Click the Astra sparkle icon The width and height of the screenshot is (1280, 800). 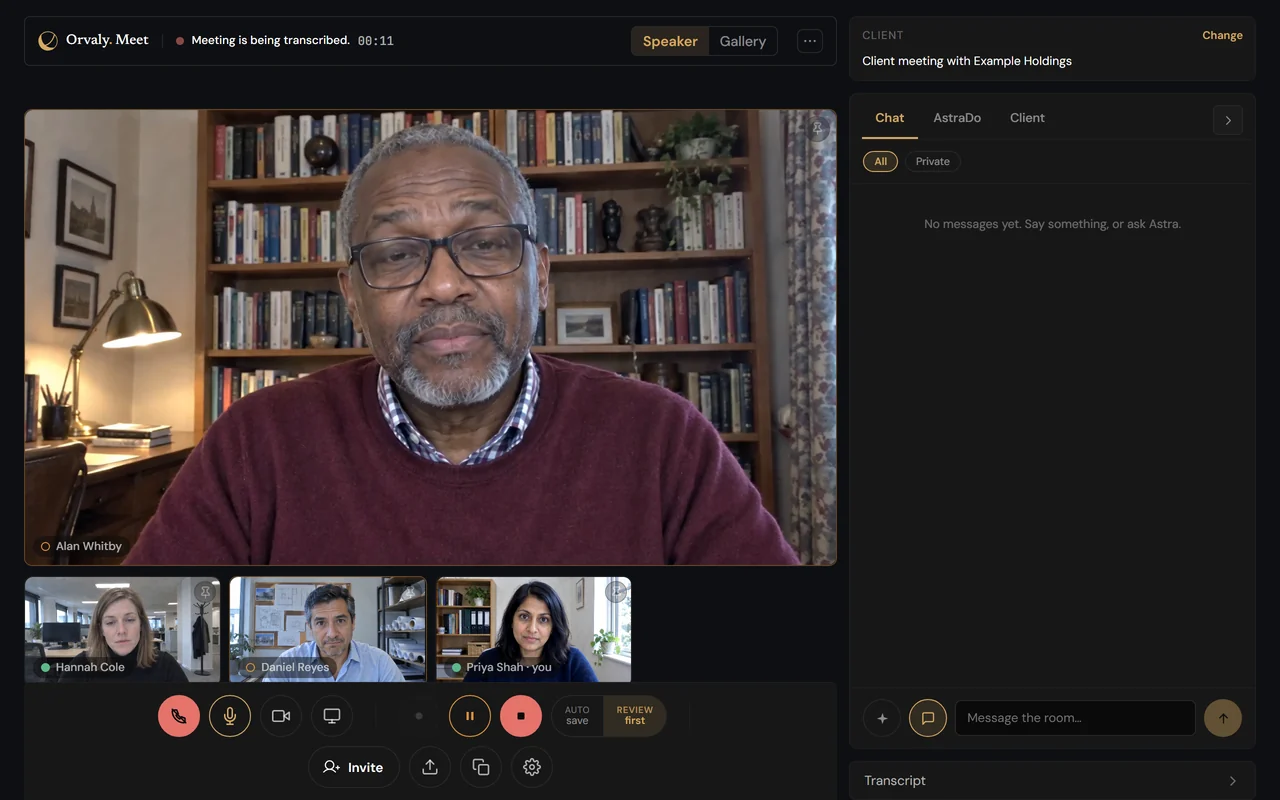[x=882, y=718]
